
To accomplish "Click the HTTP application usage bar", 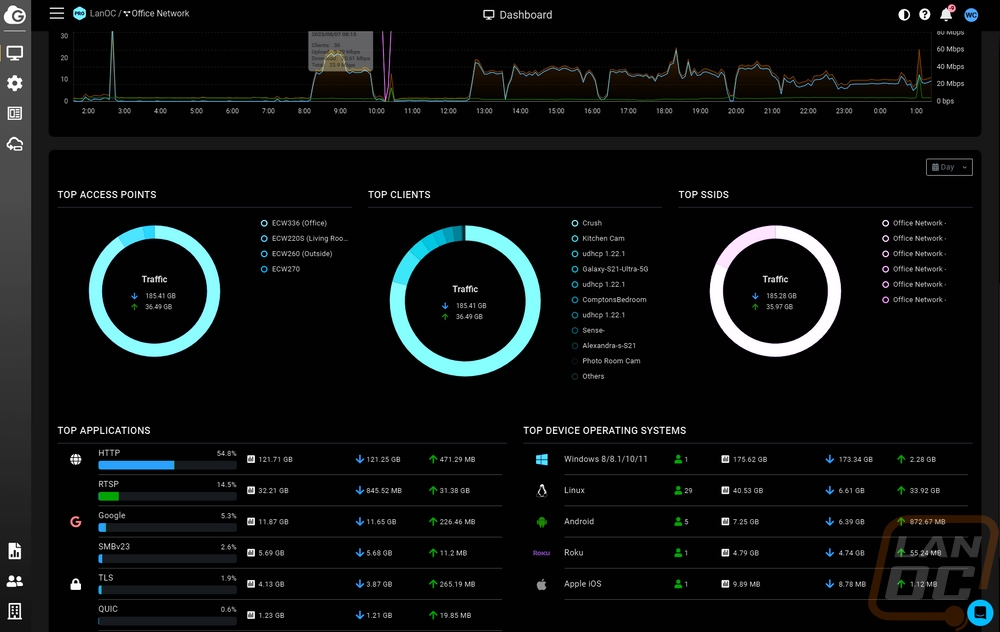I will click(x=136, y=465).
